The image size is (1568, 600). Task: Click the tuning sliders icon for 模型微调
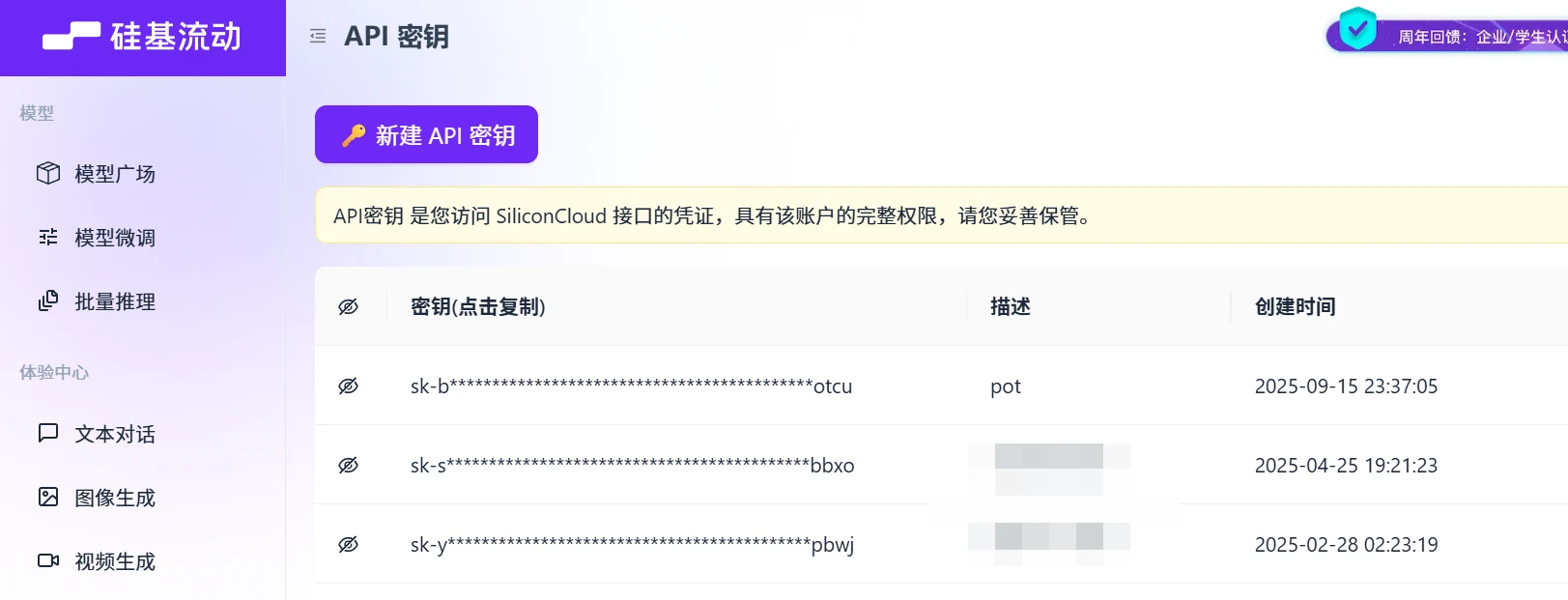(x=48, y=237)
